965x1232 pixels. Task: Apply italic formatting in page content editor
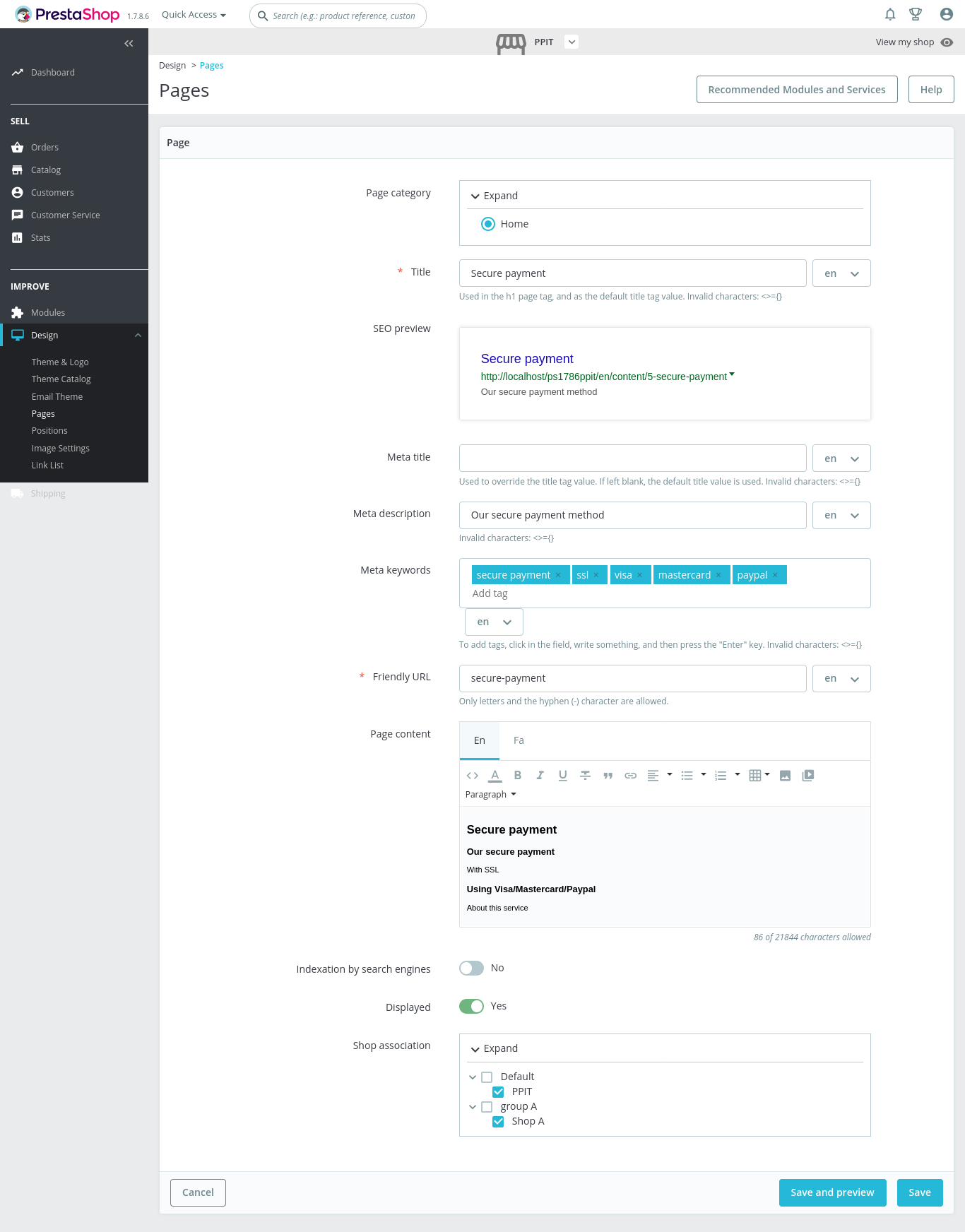click(540, 776)
